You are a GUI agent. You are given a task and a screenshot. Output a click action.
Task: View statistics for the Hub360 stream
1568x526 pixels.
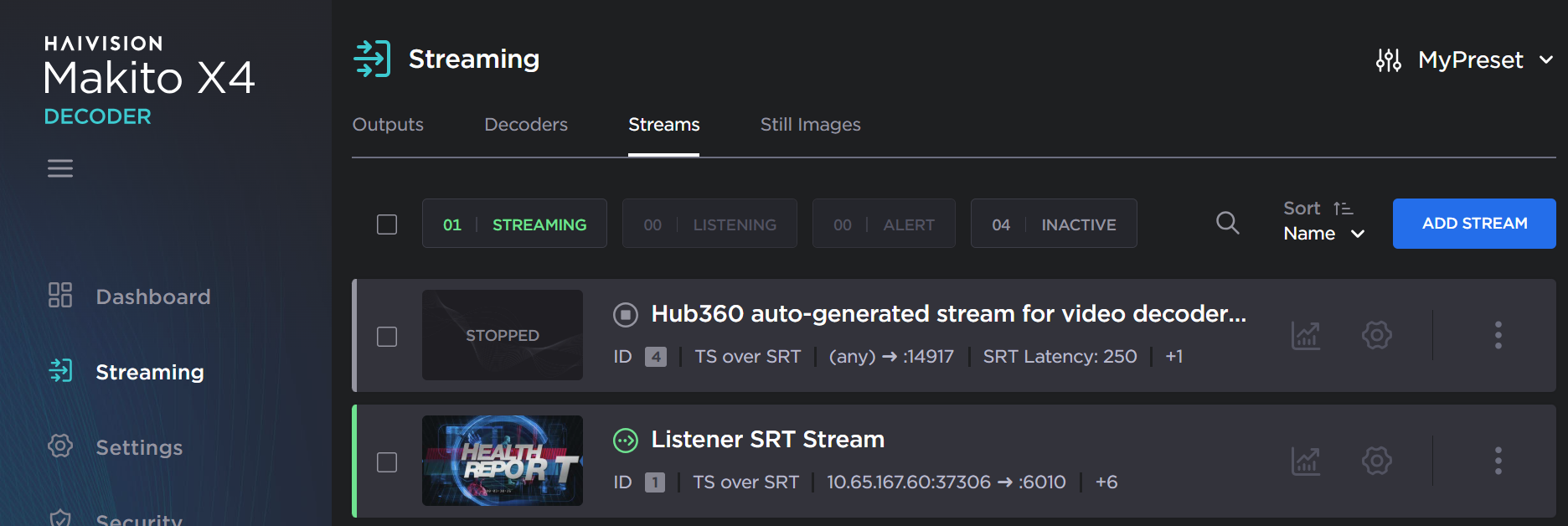click(1306, 335)
